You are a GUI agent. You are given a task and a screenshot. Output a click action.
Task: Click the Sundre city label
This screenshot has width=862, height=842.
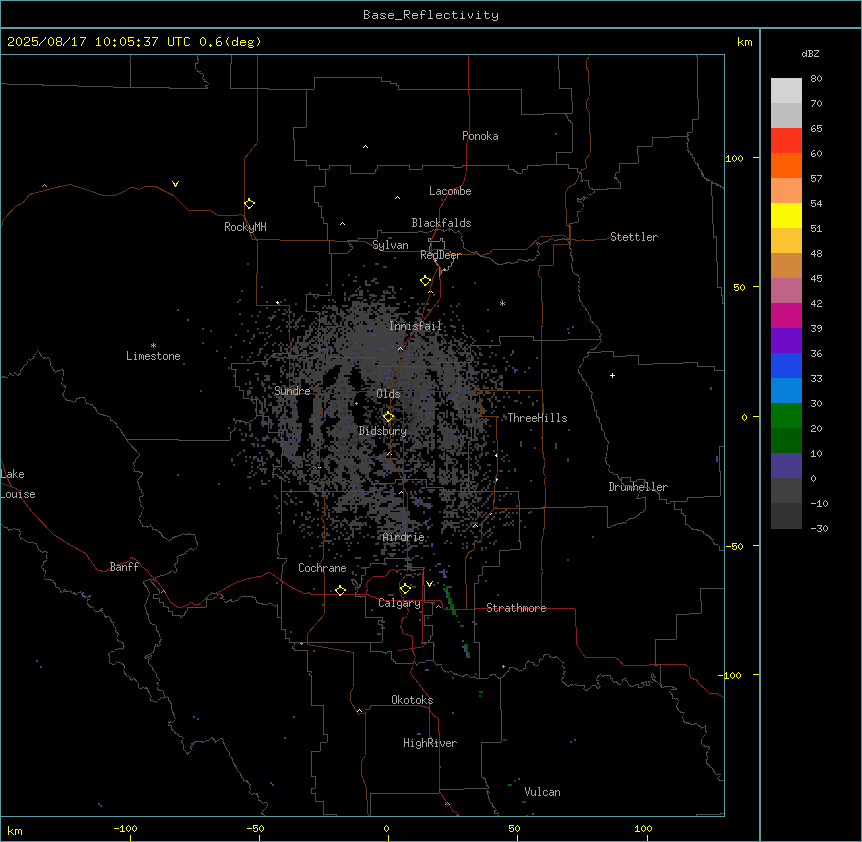tap(292, 391)
